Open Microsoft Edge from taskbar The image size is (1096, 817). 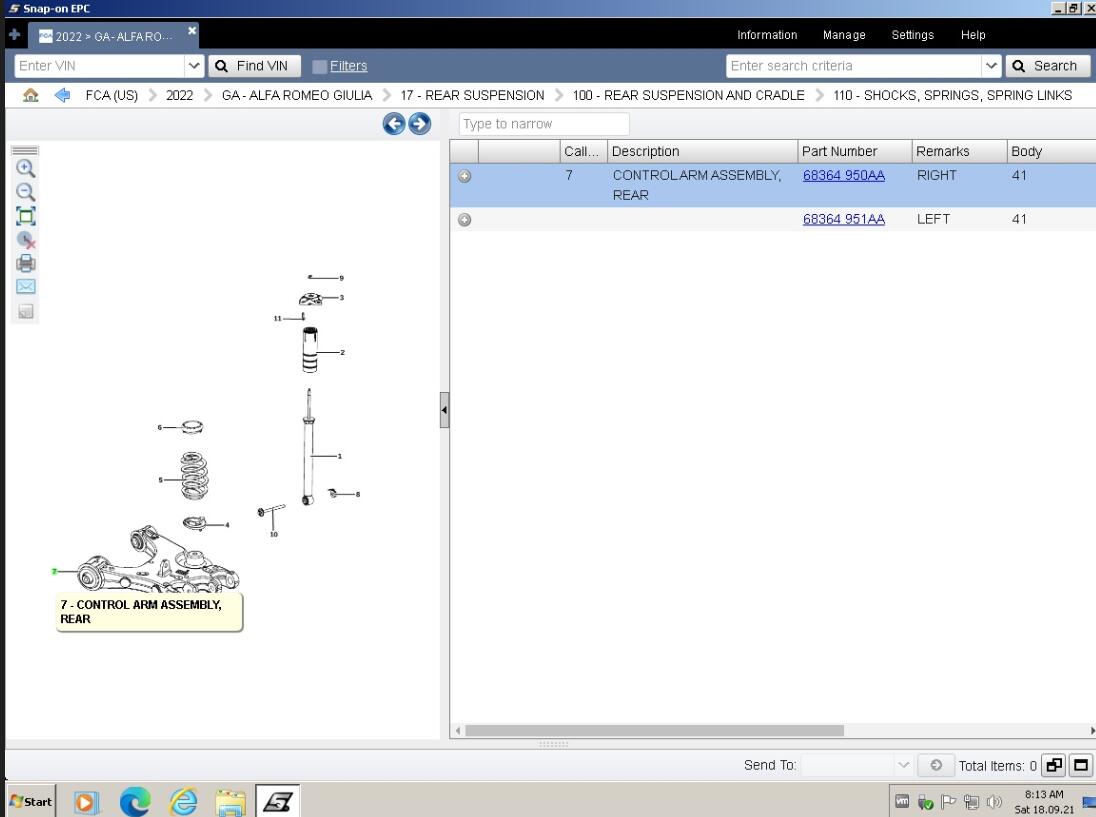point(135,802)
